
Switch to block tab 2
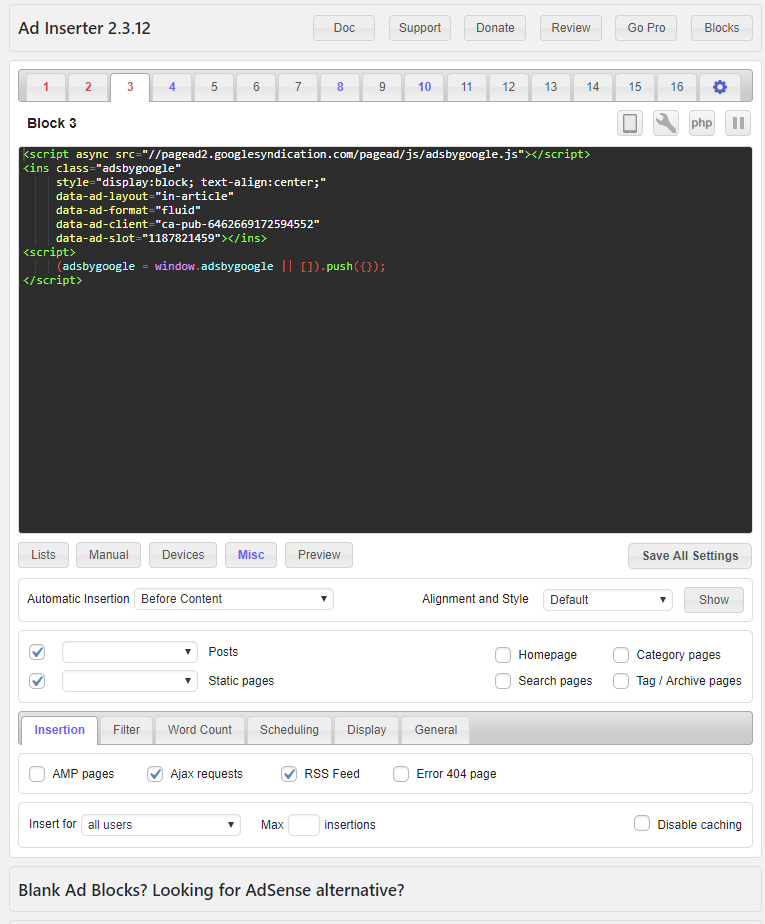[x=88, y=87]
